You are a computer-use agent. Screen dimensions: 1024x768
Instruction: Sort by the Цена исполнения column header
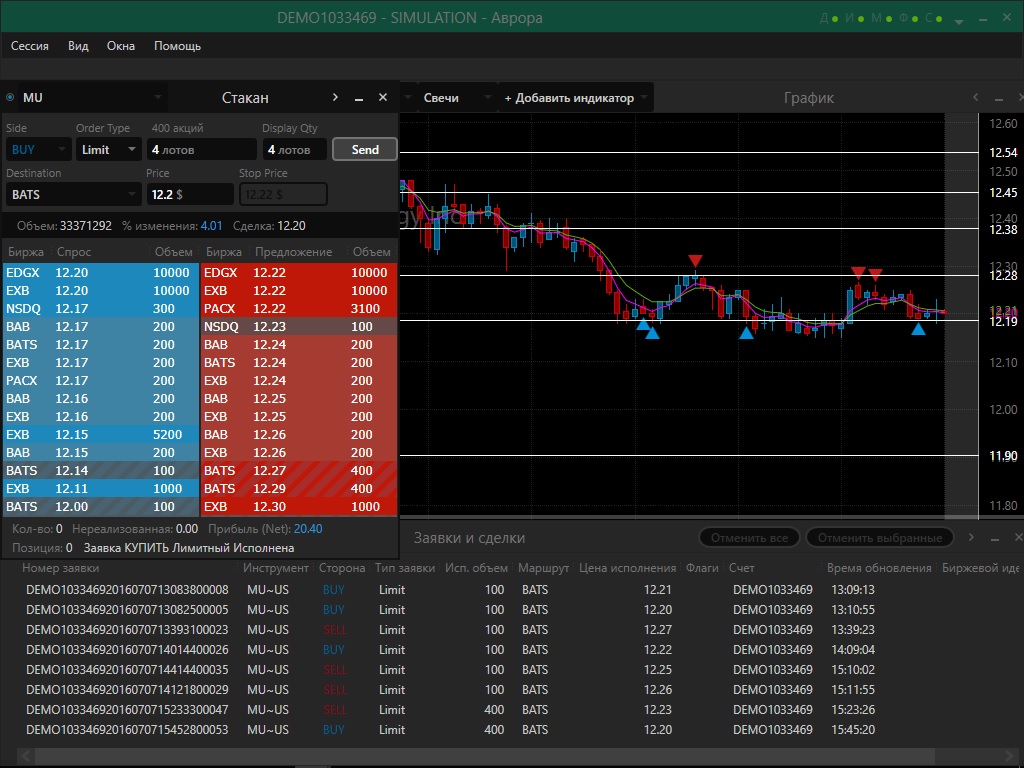click(x=628, y=568)
